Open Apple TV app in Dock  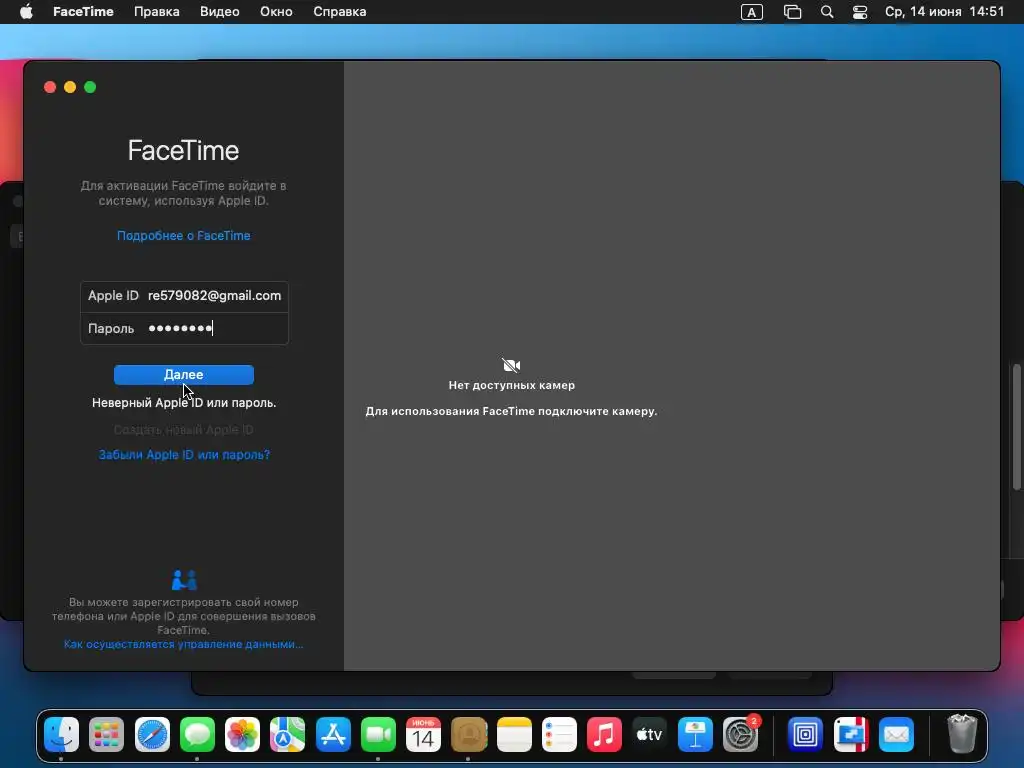(x=650, y=734)
